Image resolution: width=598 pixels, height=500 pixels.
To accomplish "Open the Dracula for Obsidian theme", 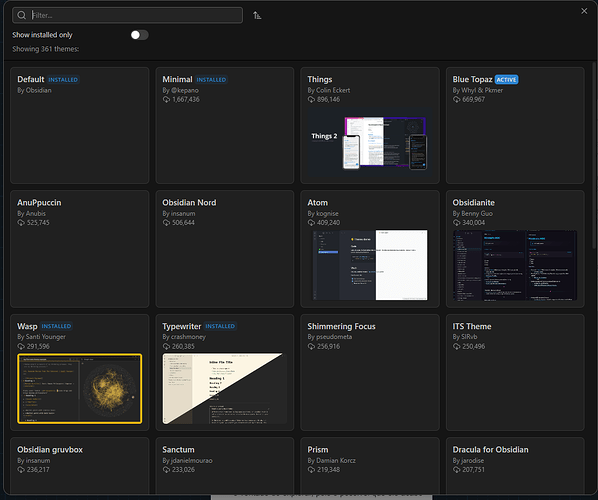I will 515,465.
